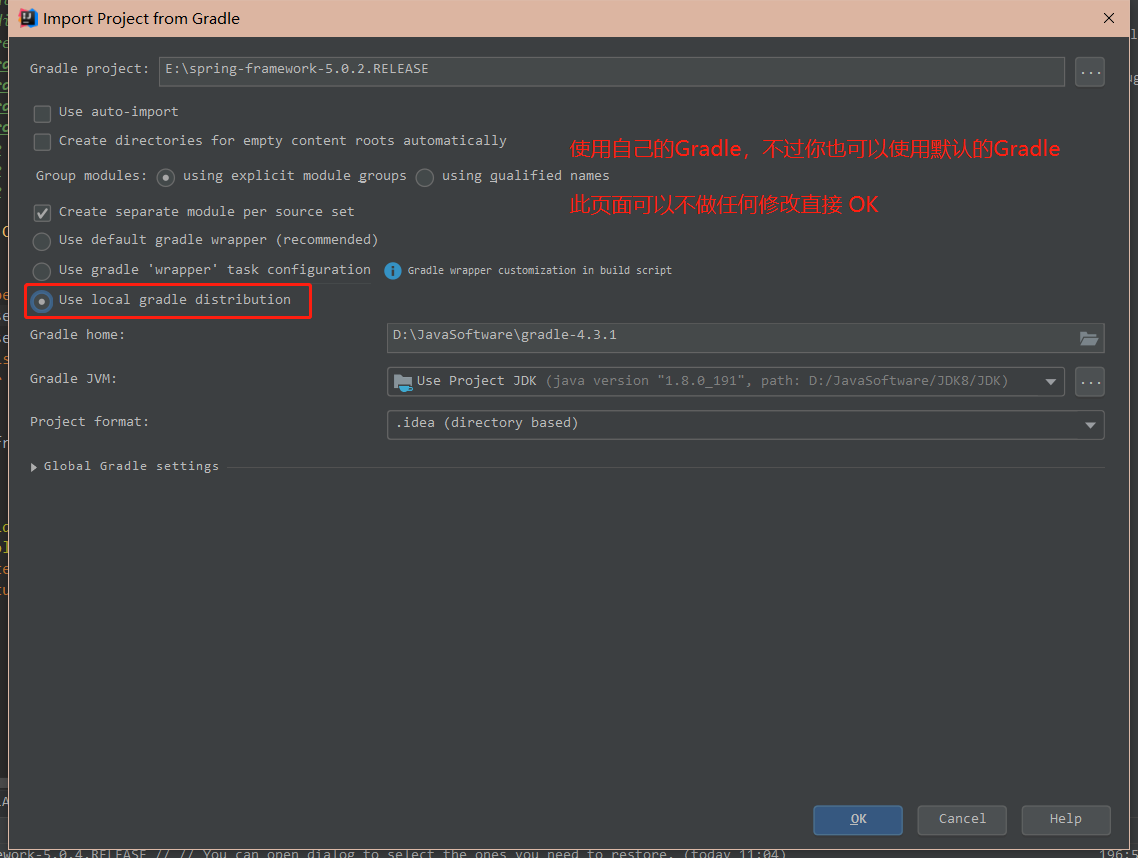Click Gradle wrapper customization in build script text
Viewport: 1138px width, 858px height.
coord(539,271)
